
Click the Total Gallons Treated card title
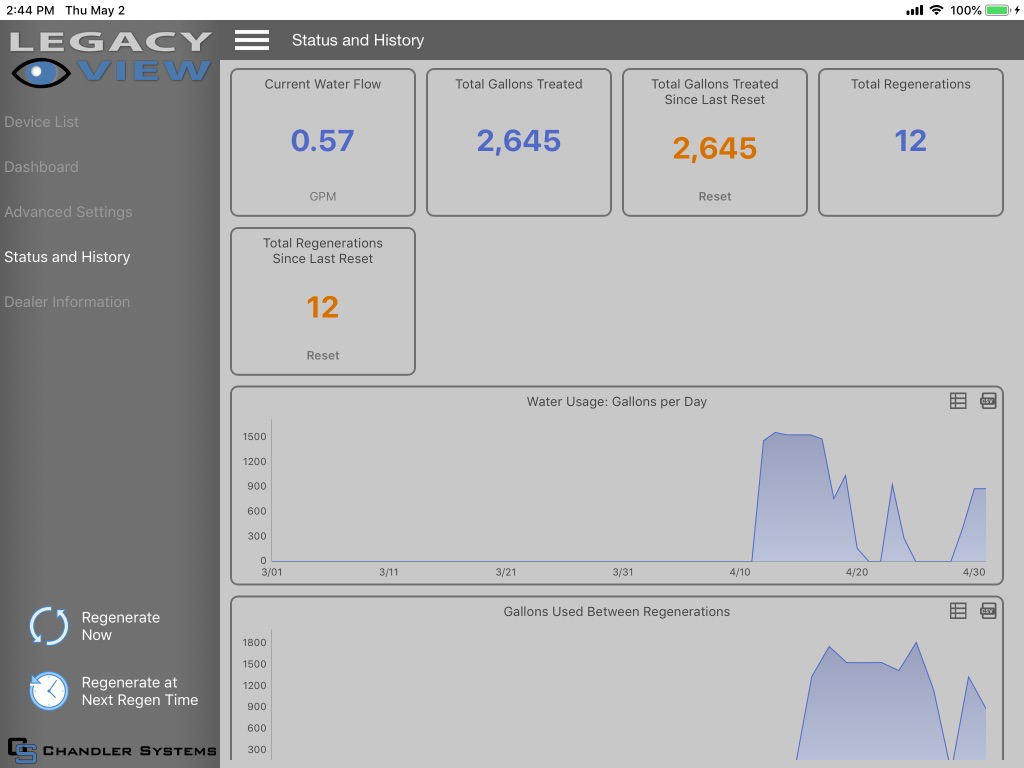(x=519, y=84)
